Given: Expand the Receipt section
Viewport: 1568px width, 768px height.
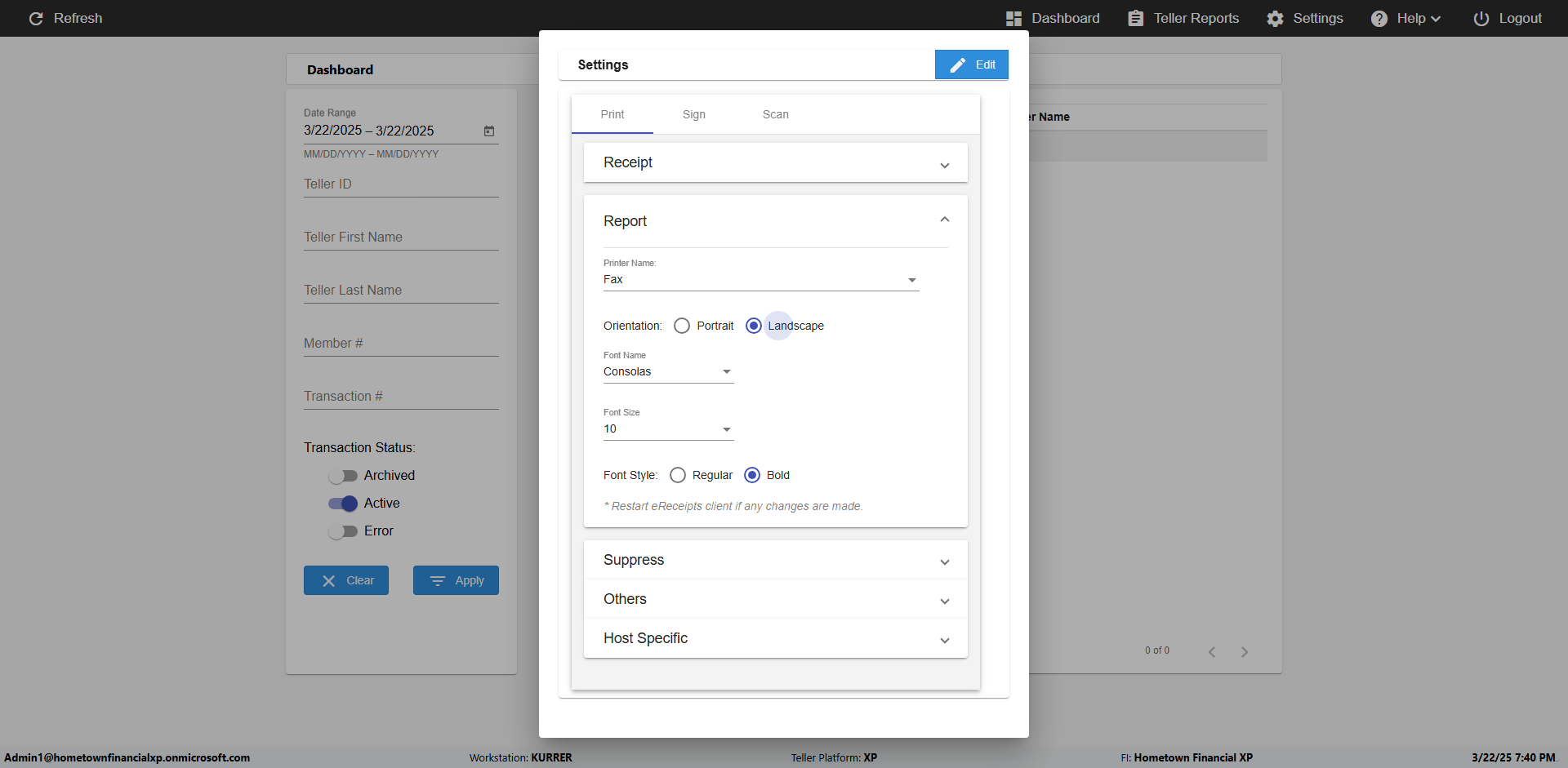Looking at the screenshot, I should coord(776,162).
